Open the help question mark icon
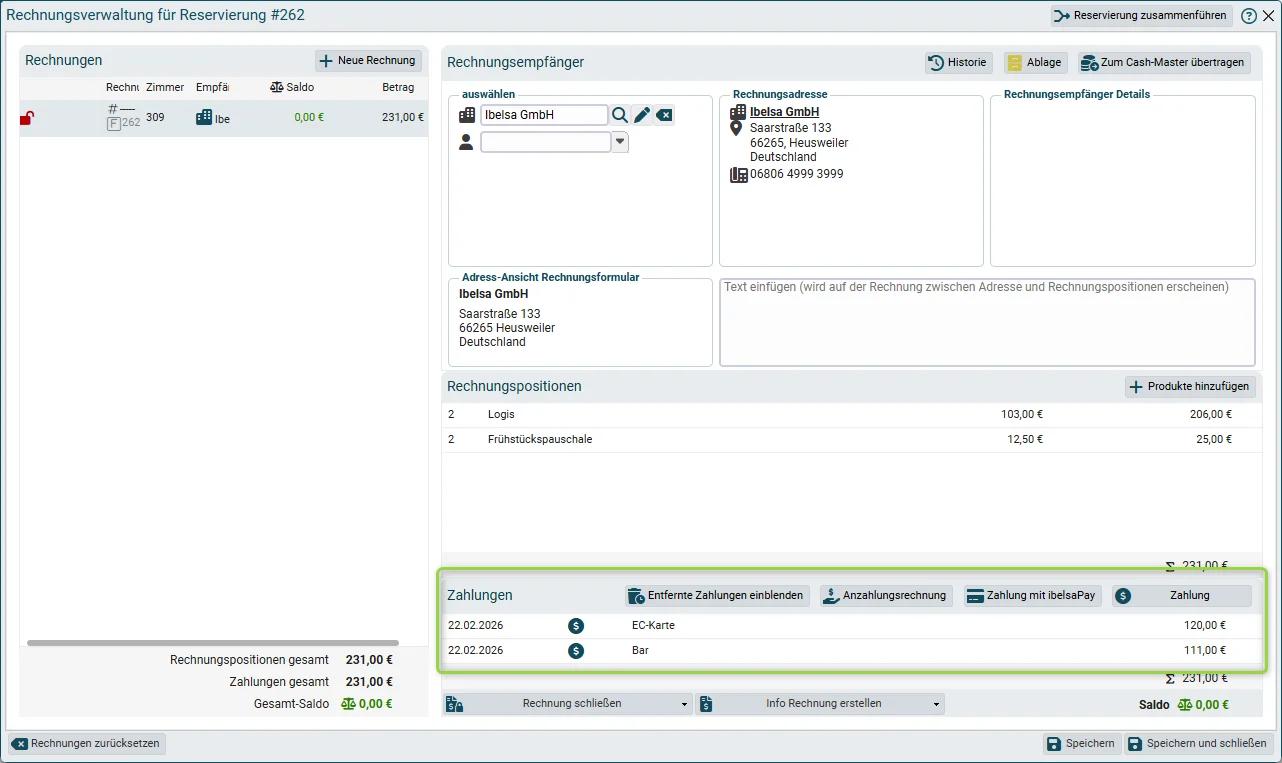 [1249, 16]
